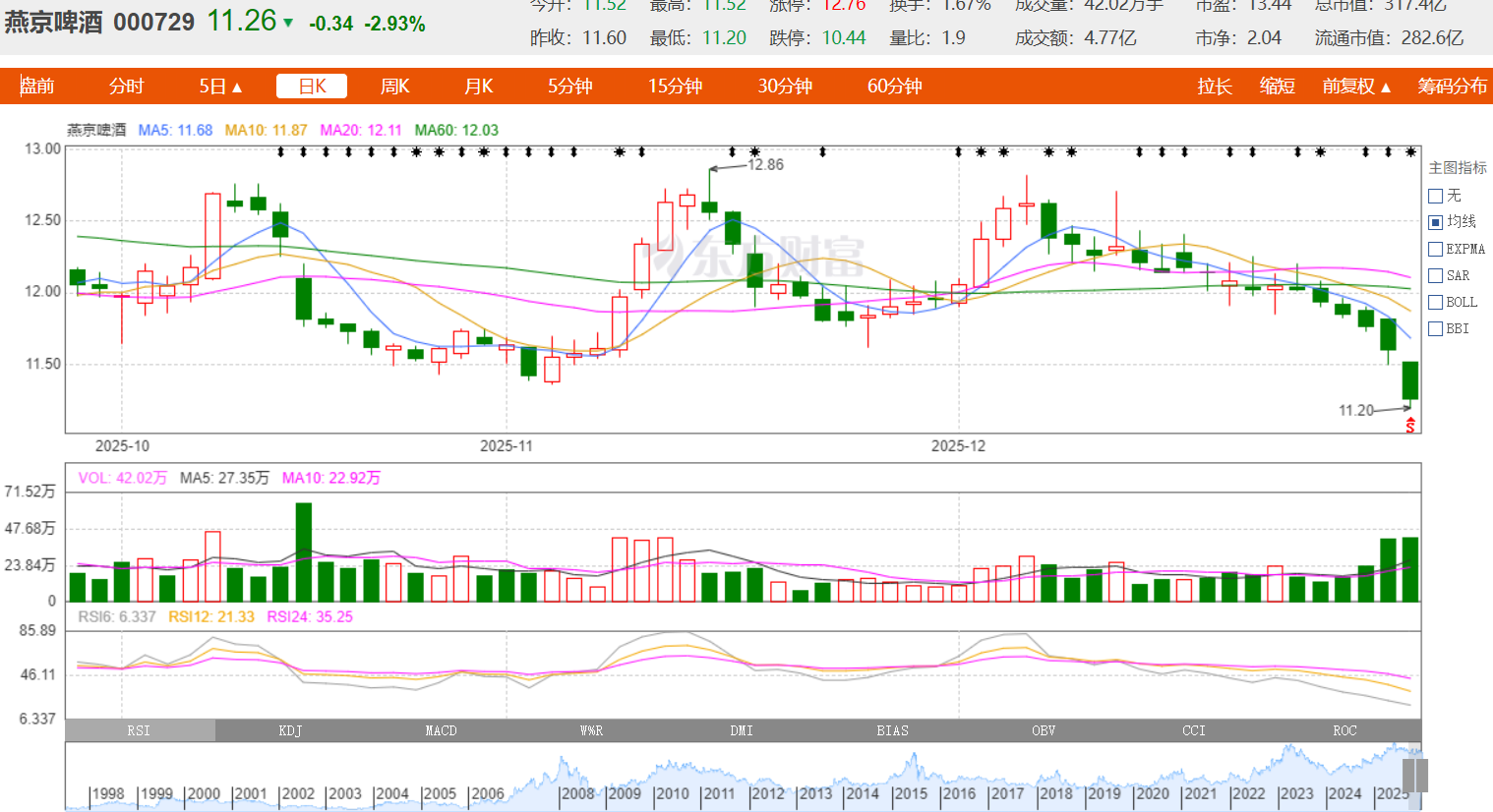The image size is (1493, 812).
Task: Open 筹码分布 chip distribution
Action: [1452, 87]
